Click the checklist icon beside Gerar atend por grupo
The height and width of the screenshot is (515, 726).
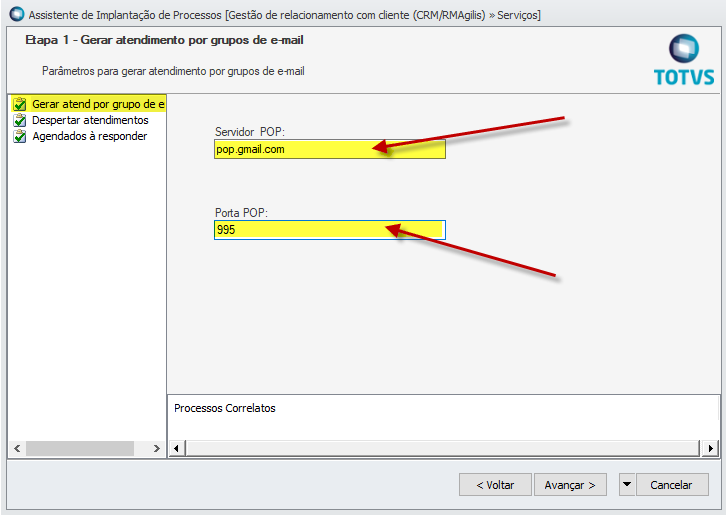[19, 104]
